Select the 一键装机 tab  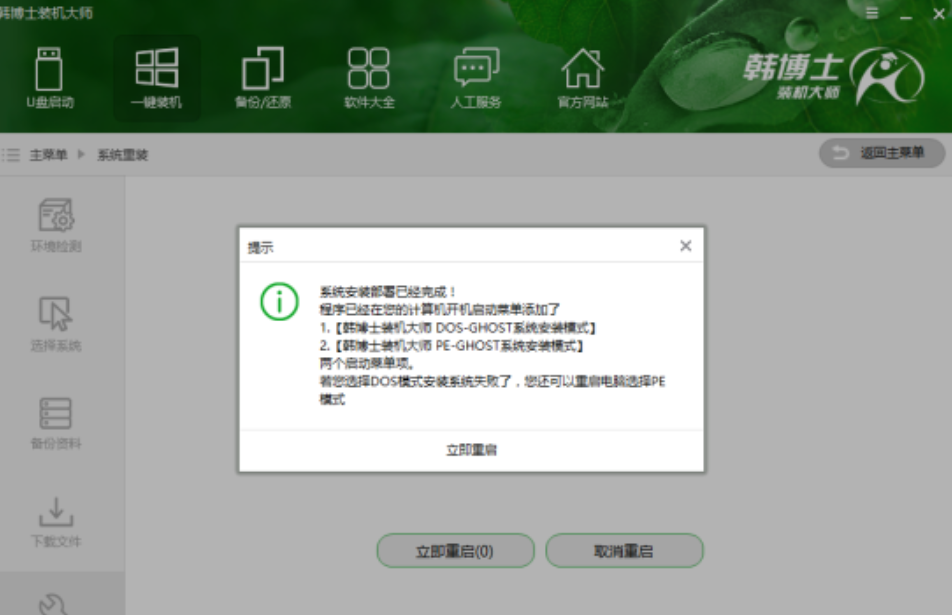[157, 78]
